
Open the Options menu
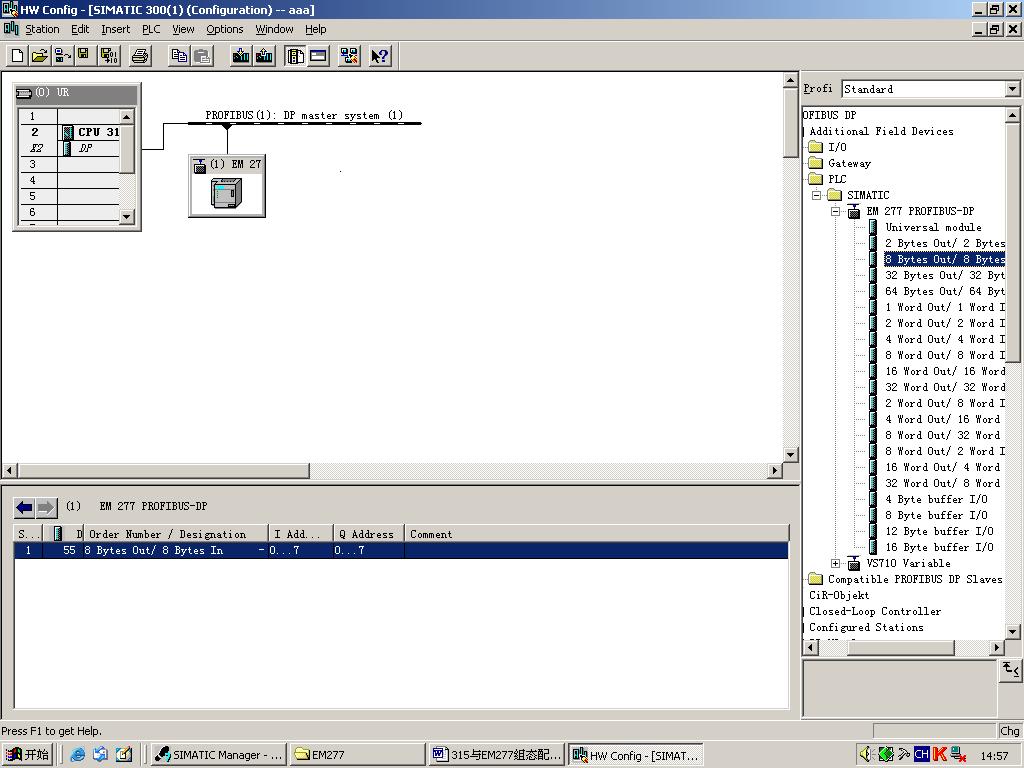(225, 29)
